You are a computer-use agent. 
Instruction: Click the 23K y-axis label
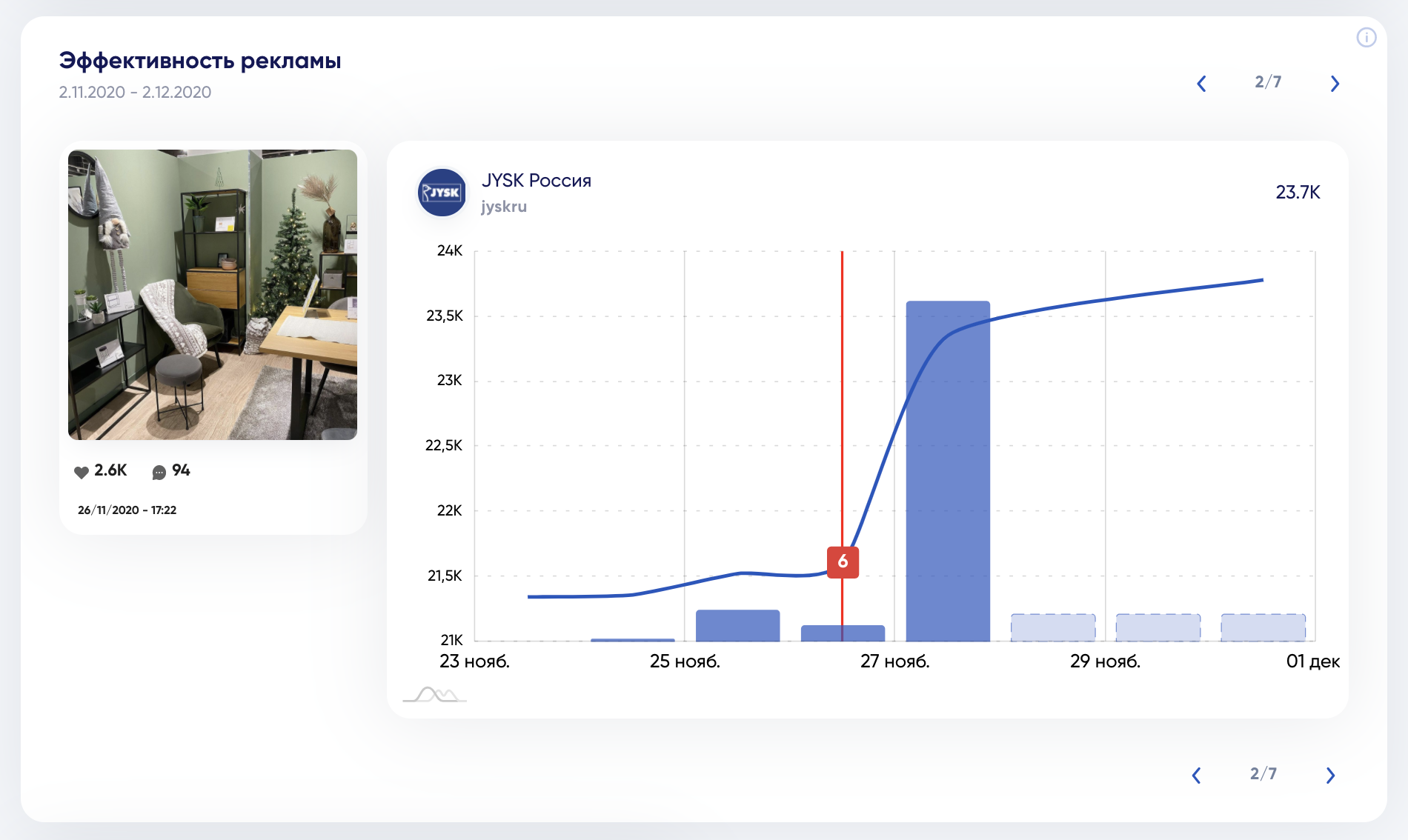click(450, 380)
